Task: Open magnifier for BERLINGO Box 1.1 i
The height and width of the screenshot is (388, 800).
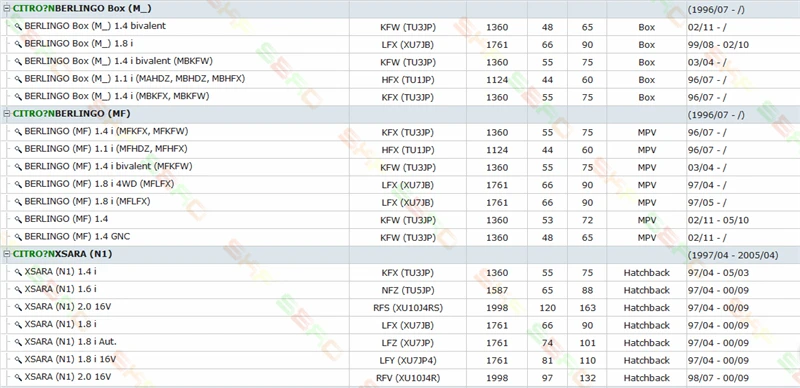Action: (18, 80)
